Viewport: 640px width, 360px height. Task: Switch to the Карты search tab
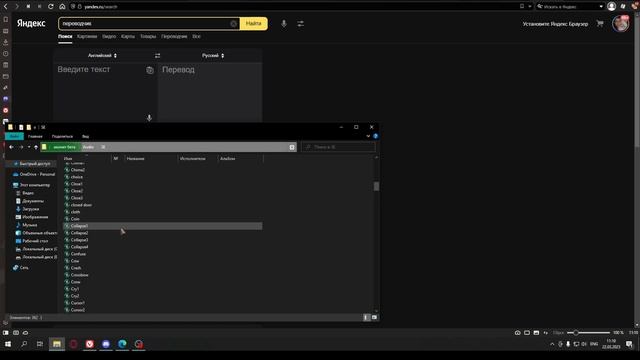[128, 36]
